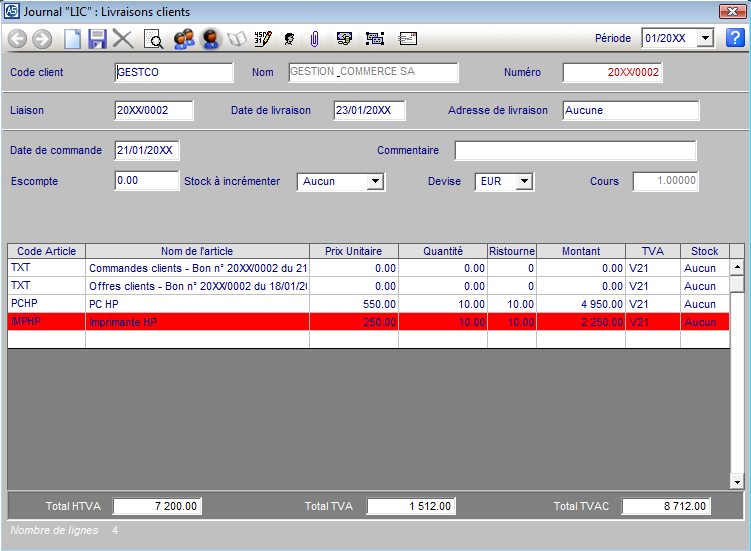Select the PC HP article row

click(x=197, y=304)
